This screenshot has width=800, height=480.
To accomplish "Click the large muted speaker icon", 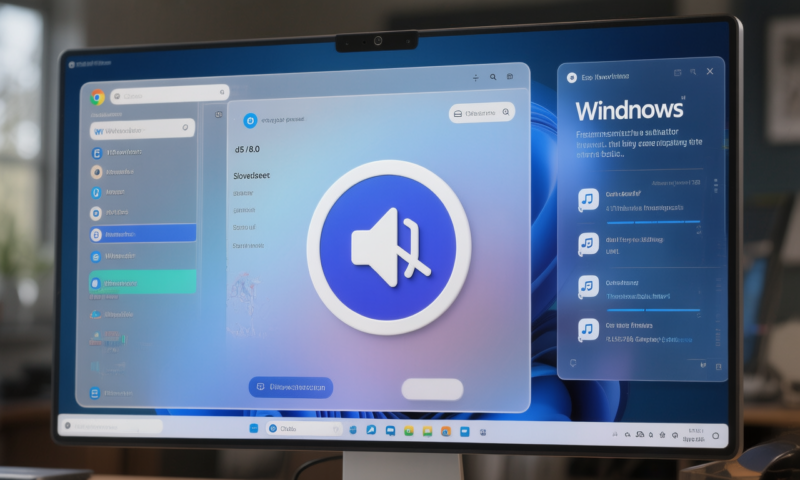I will pyautogui.click(x=389, y=248).
